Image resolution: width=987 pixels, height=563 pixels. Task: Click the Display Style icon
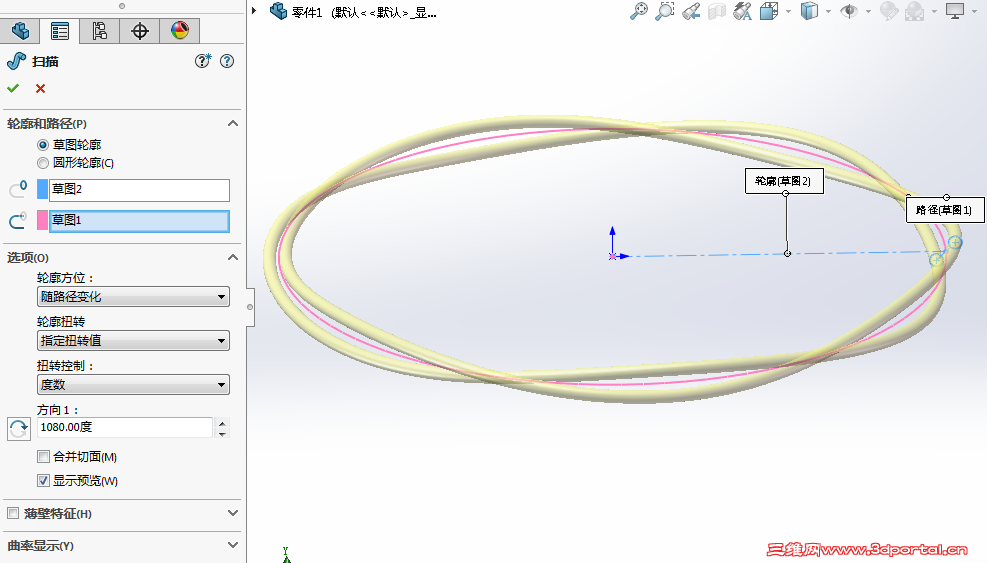click(809, 11)
